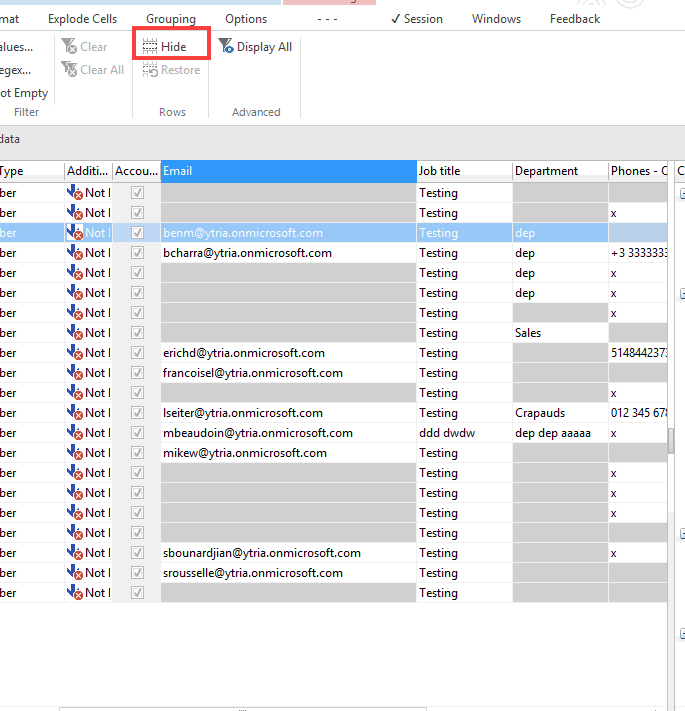Toggle Account checkbox in sbounardjian row

137,553
